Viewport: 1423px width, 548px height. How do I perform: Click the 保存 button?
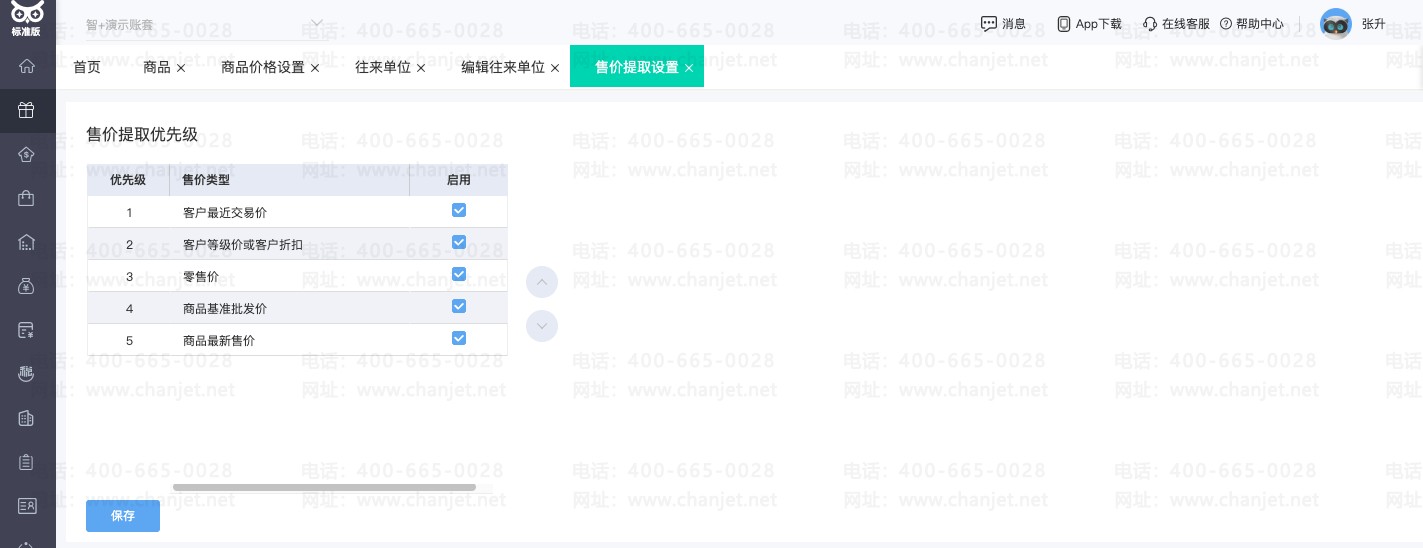123,516
